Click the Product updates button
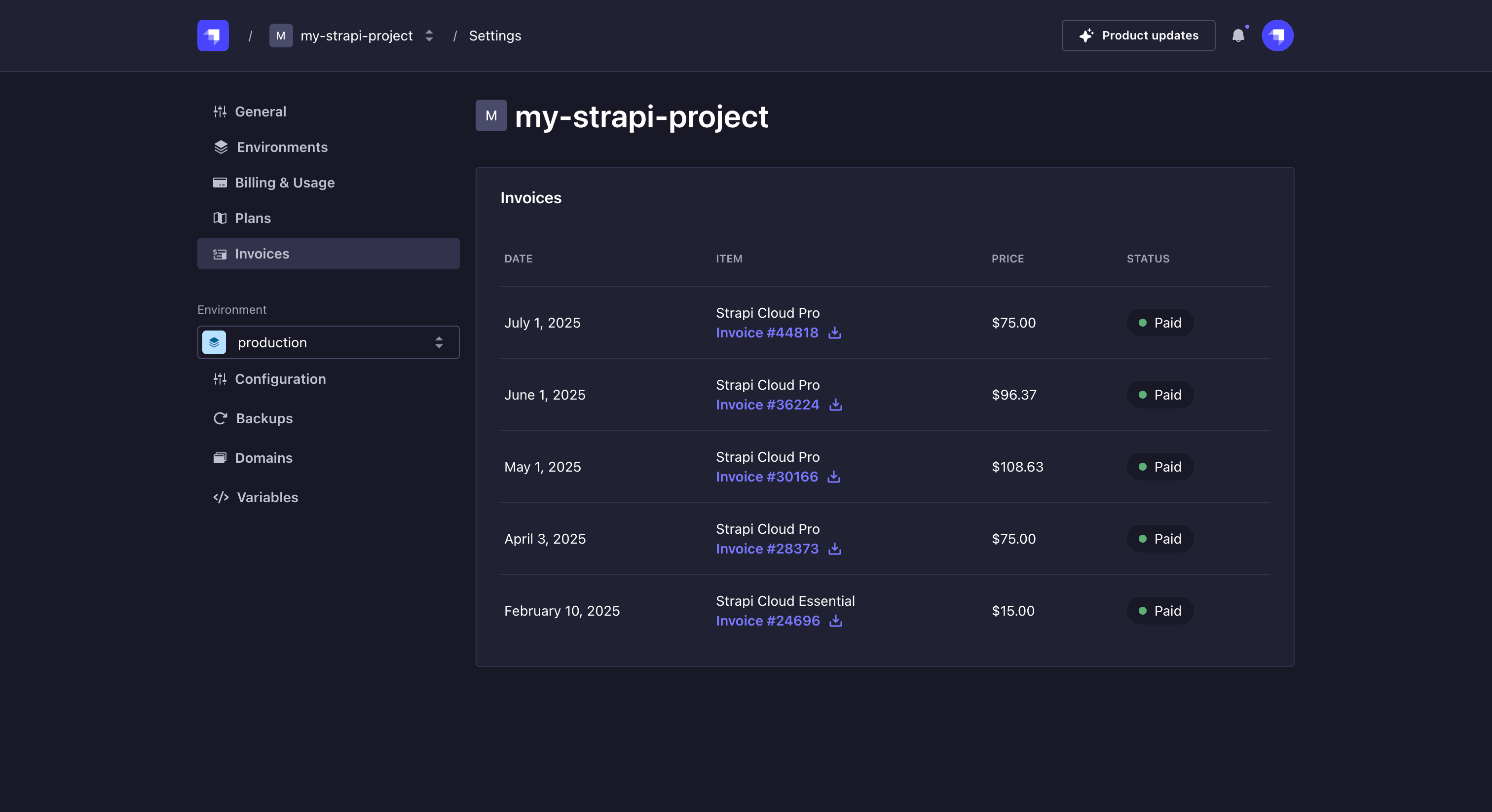1492x812 pixels. (x=1138, y=36)
